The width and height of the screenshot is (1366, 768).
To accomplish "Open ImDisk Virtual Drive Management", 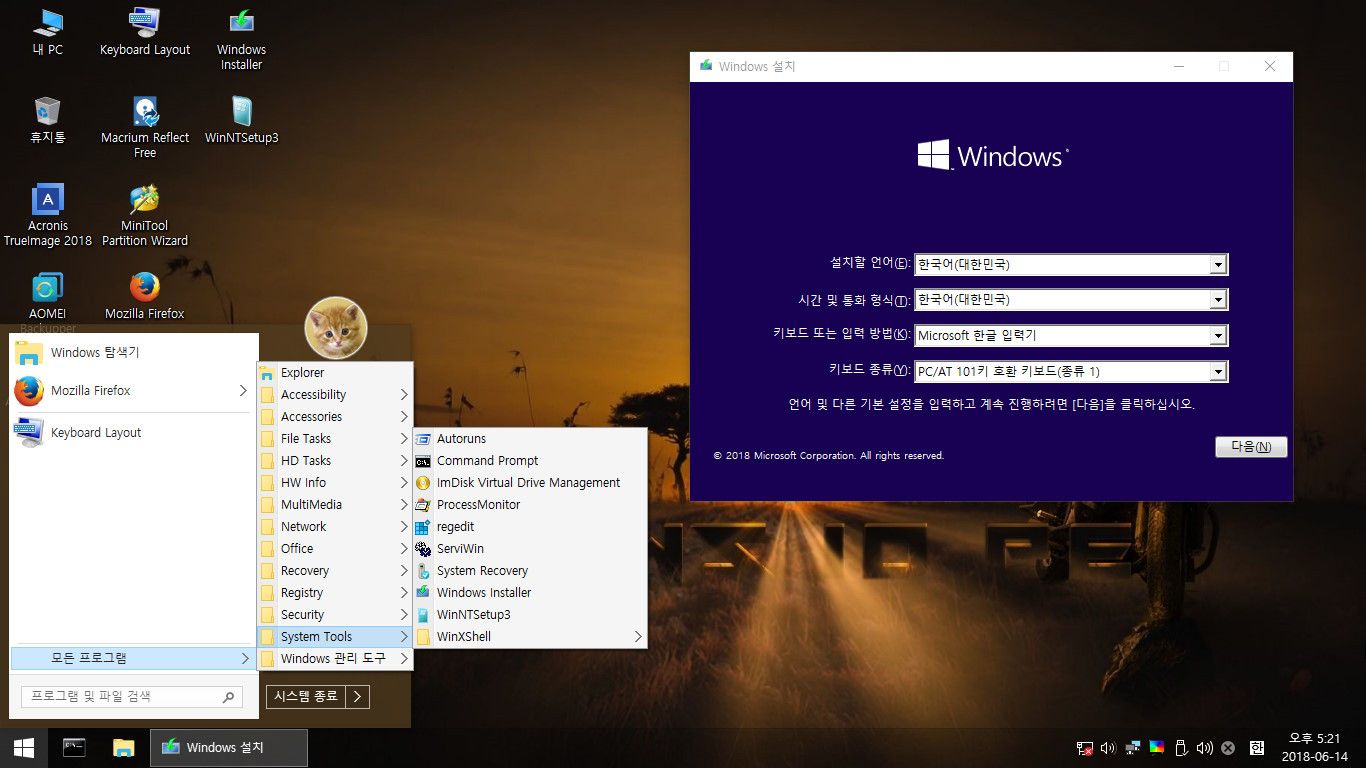I will [530, 482].
